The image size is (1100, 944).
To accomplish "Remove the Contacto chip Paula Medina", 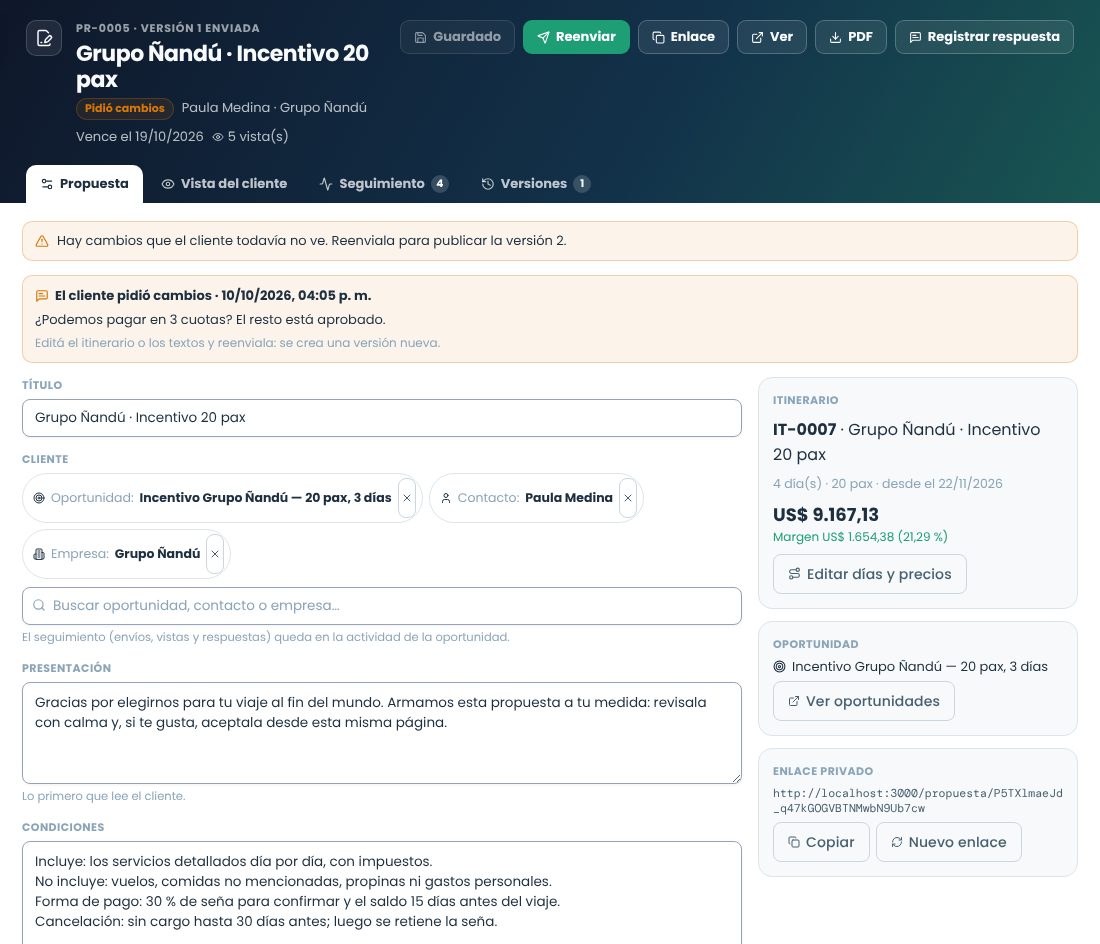I will [x=628, y=498].
